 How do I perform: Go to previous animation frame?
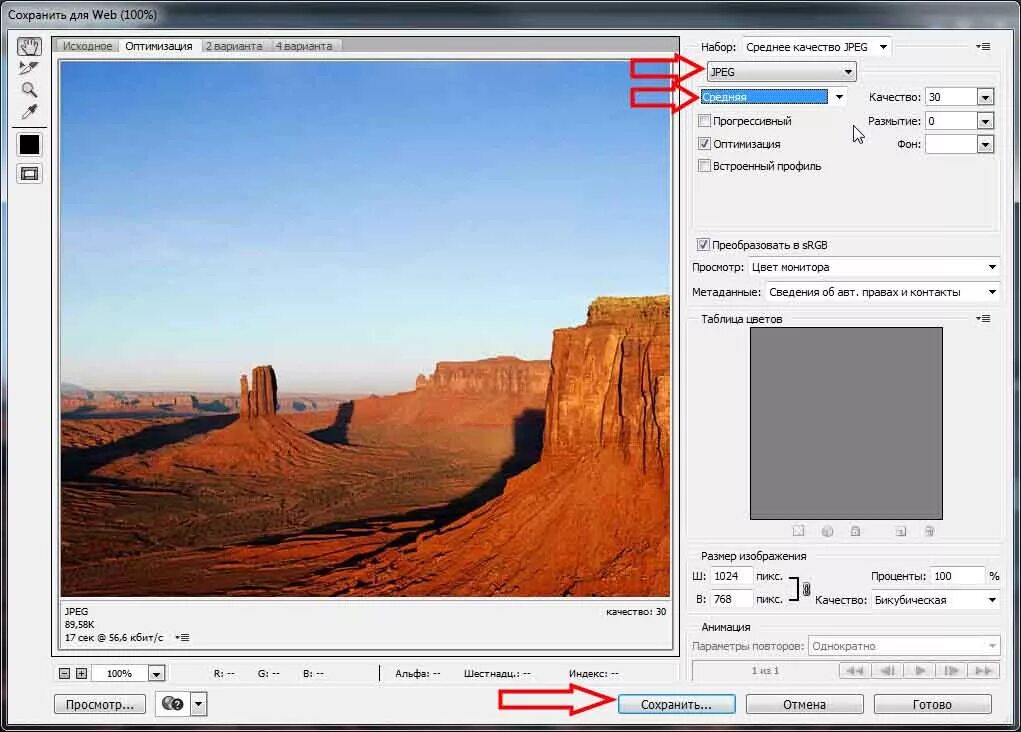[887, 671]
